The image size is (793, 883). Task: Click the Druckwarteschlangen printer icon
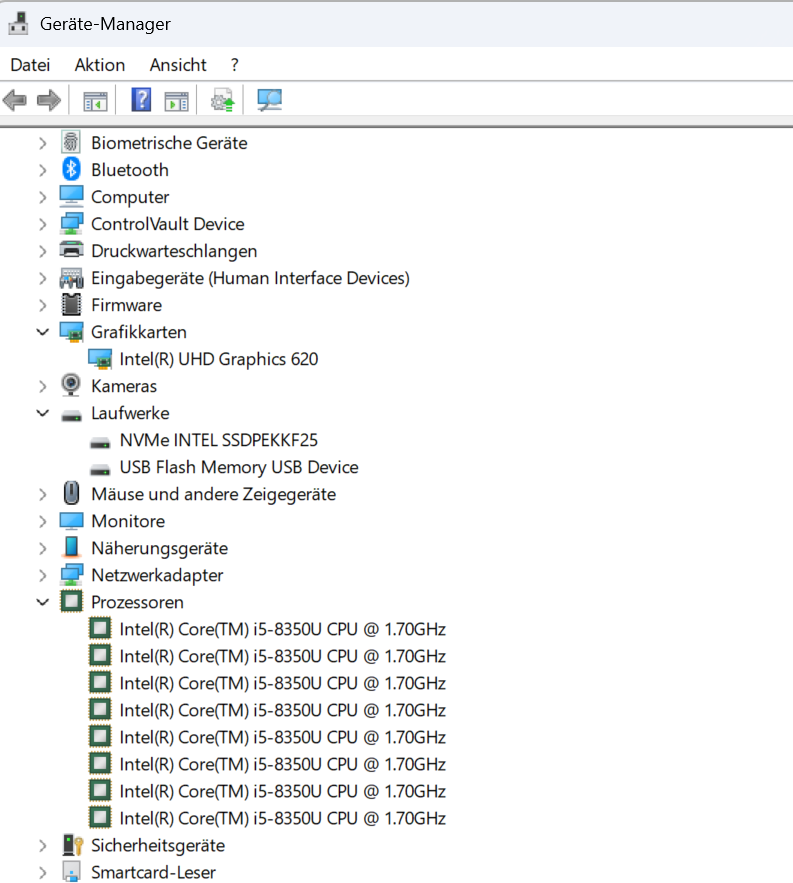tap(72, 250)
